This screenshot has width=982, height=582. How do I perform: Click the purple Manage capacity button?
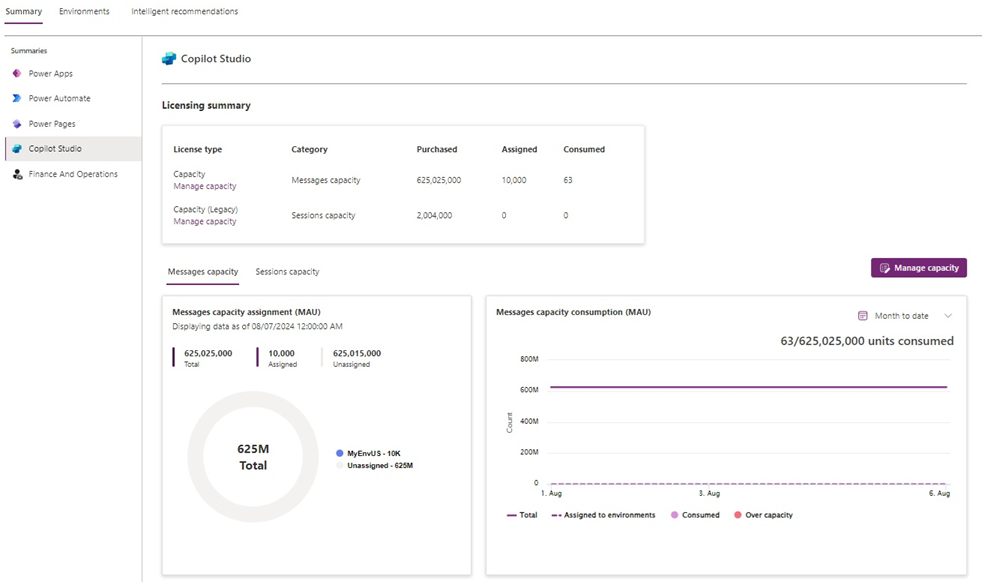[x=919, y=268]
